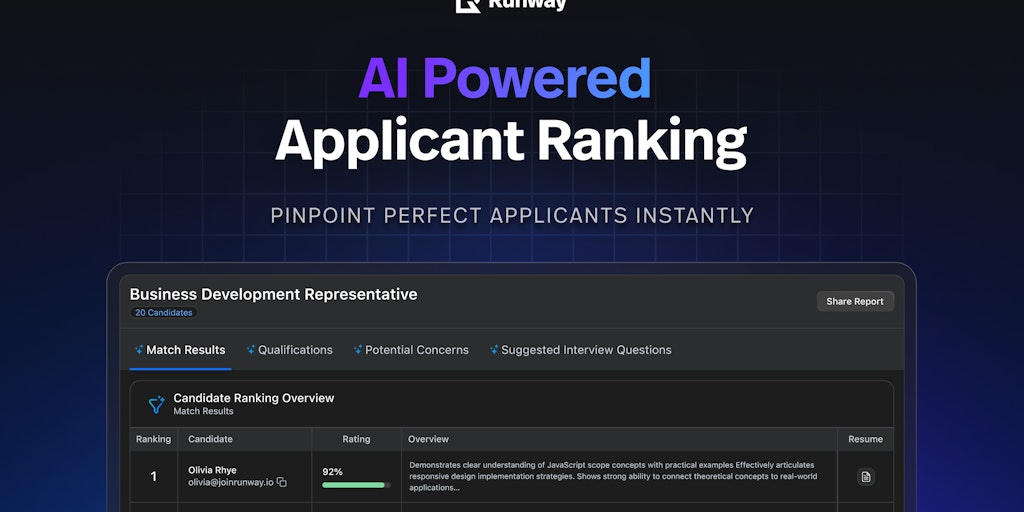Open Olivia Rhye candidate name
Screen dimensions: 1024x512
pyautogui.click(x=212, y=470)
